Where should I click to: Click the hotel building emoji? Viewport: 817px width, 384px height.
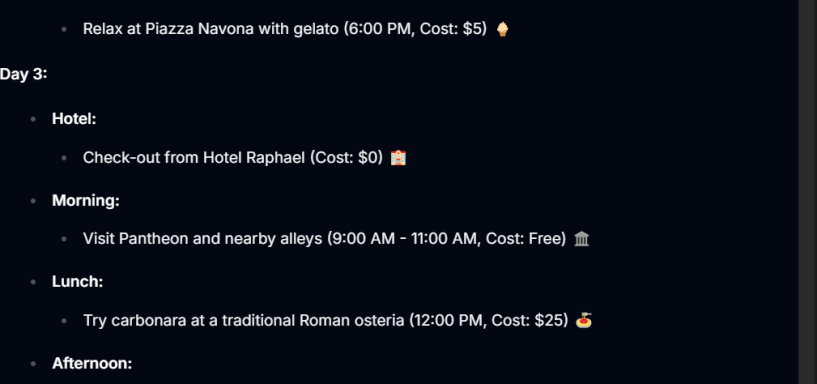(x=399, y=157)
